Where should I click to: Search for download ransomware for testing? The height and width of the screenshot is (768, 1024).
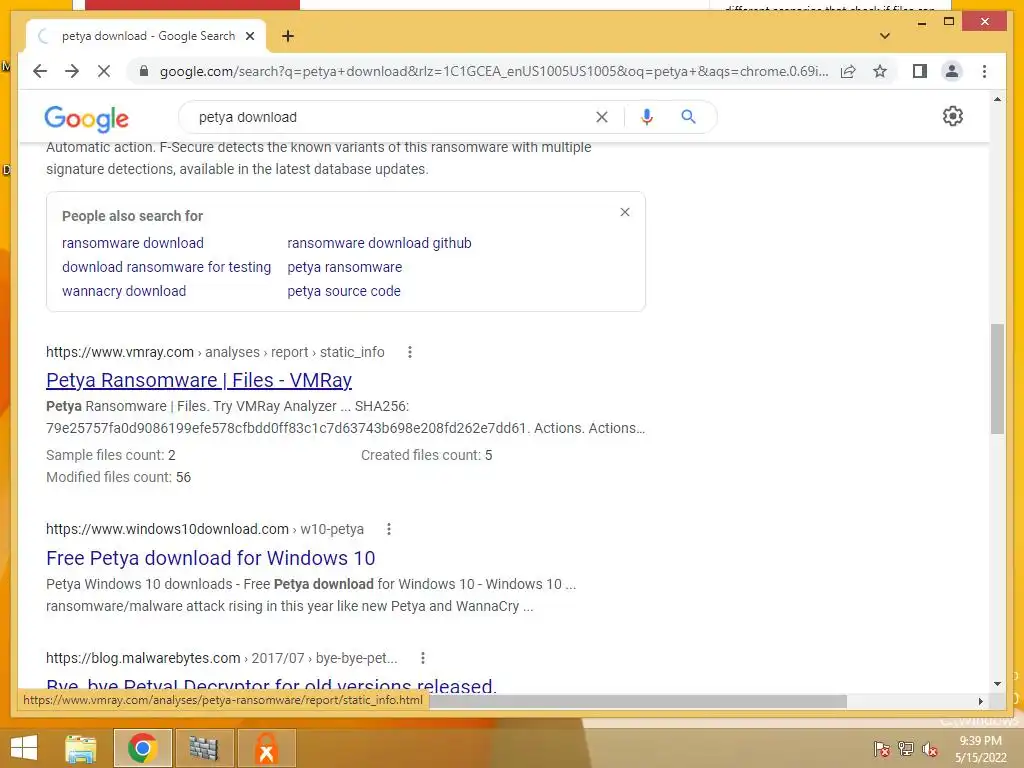pos(167,267)
